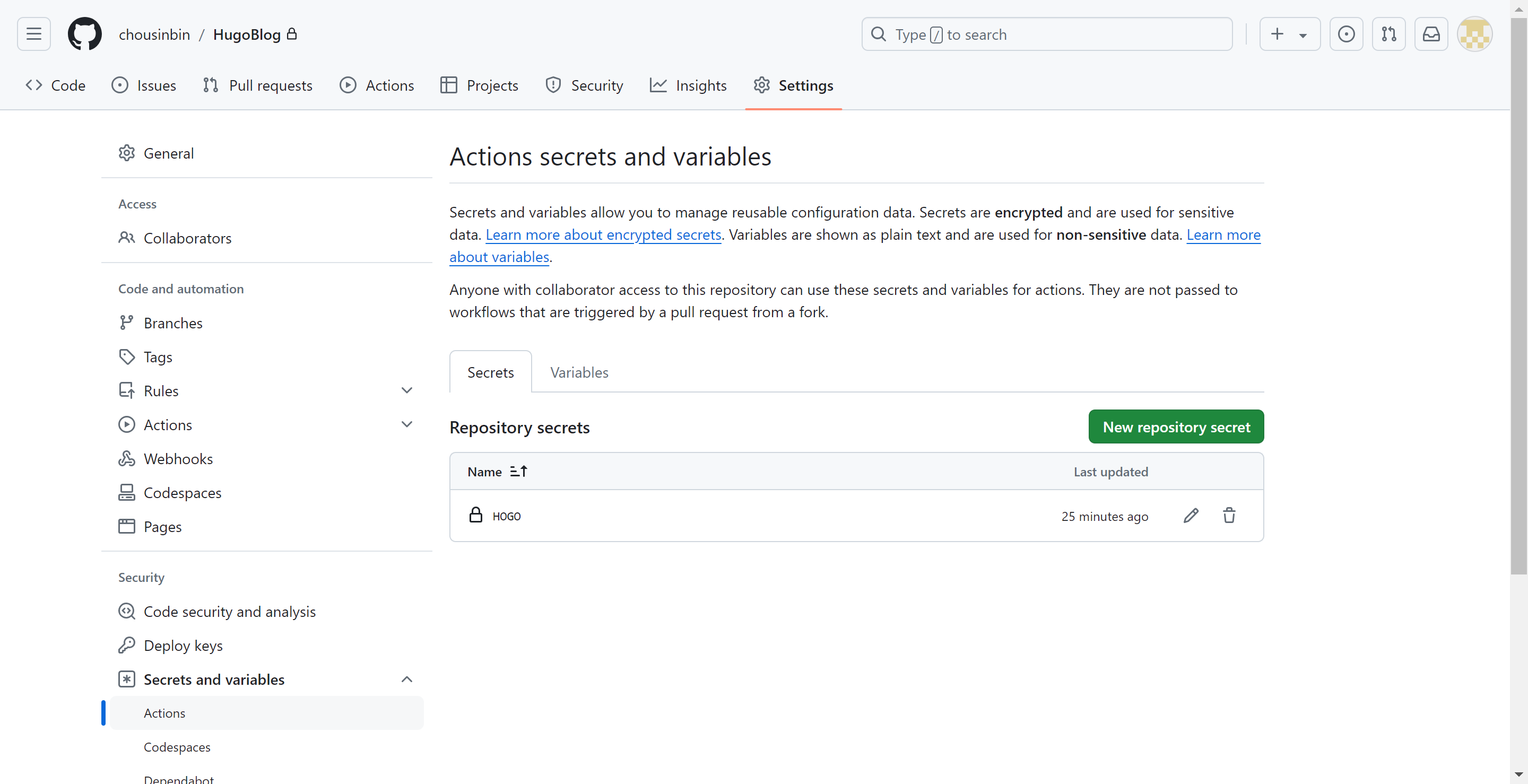This screenshot has height=784, width=1528.
Task: Open the hamburger navigation menu
Action: pos(34,34)
